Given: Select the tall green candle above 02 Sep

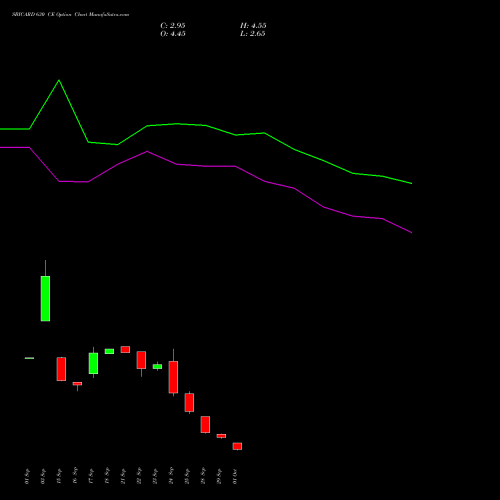Looking at the screenshot, I should [45, 298].
